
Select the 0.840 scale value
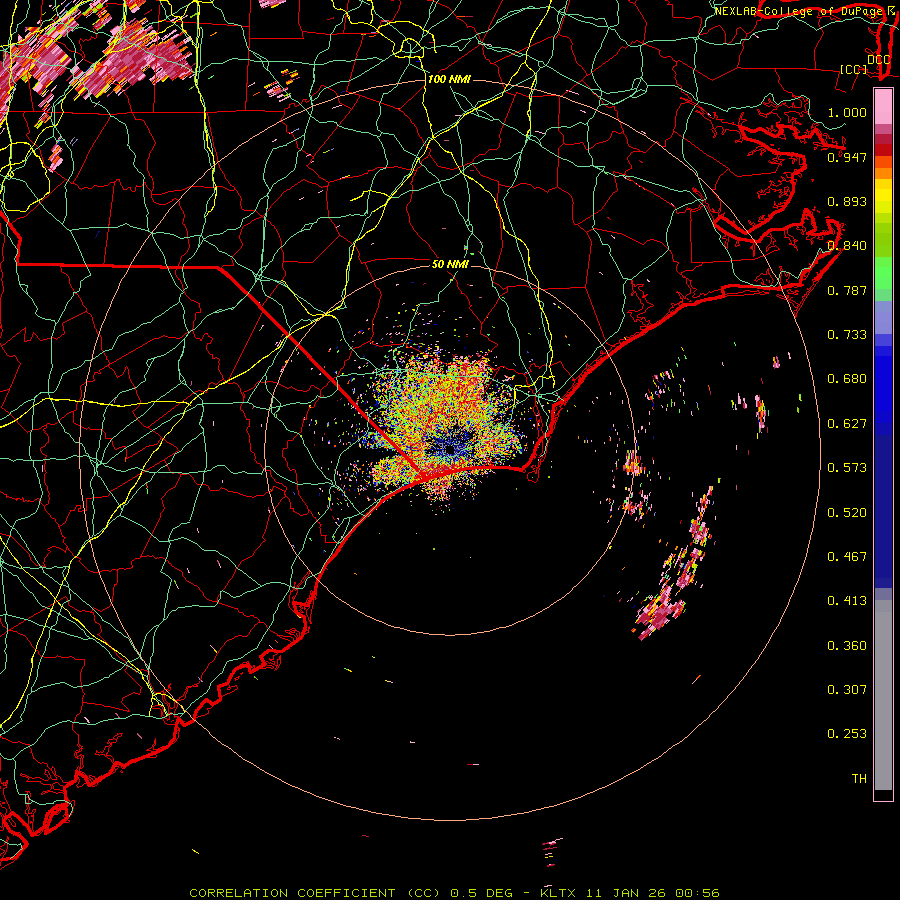(847, 245)
